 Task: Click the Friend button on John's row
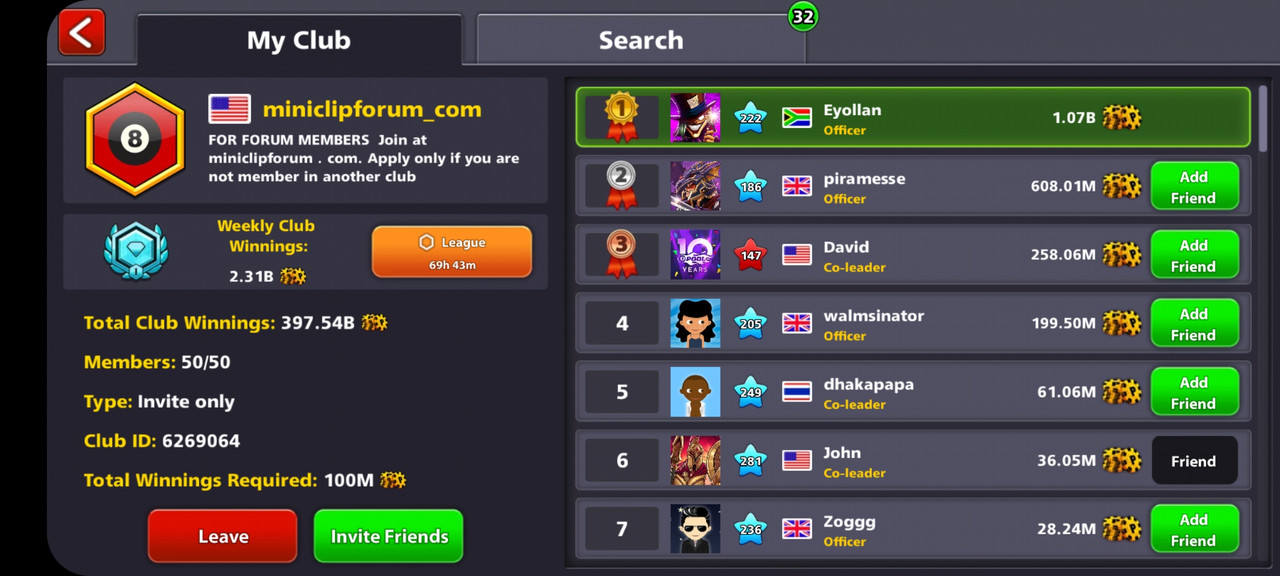tap(1194, 461)
